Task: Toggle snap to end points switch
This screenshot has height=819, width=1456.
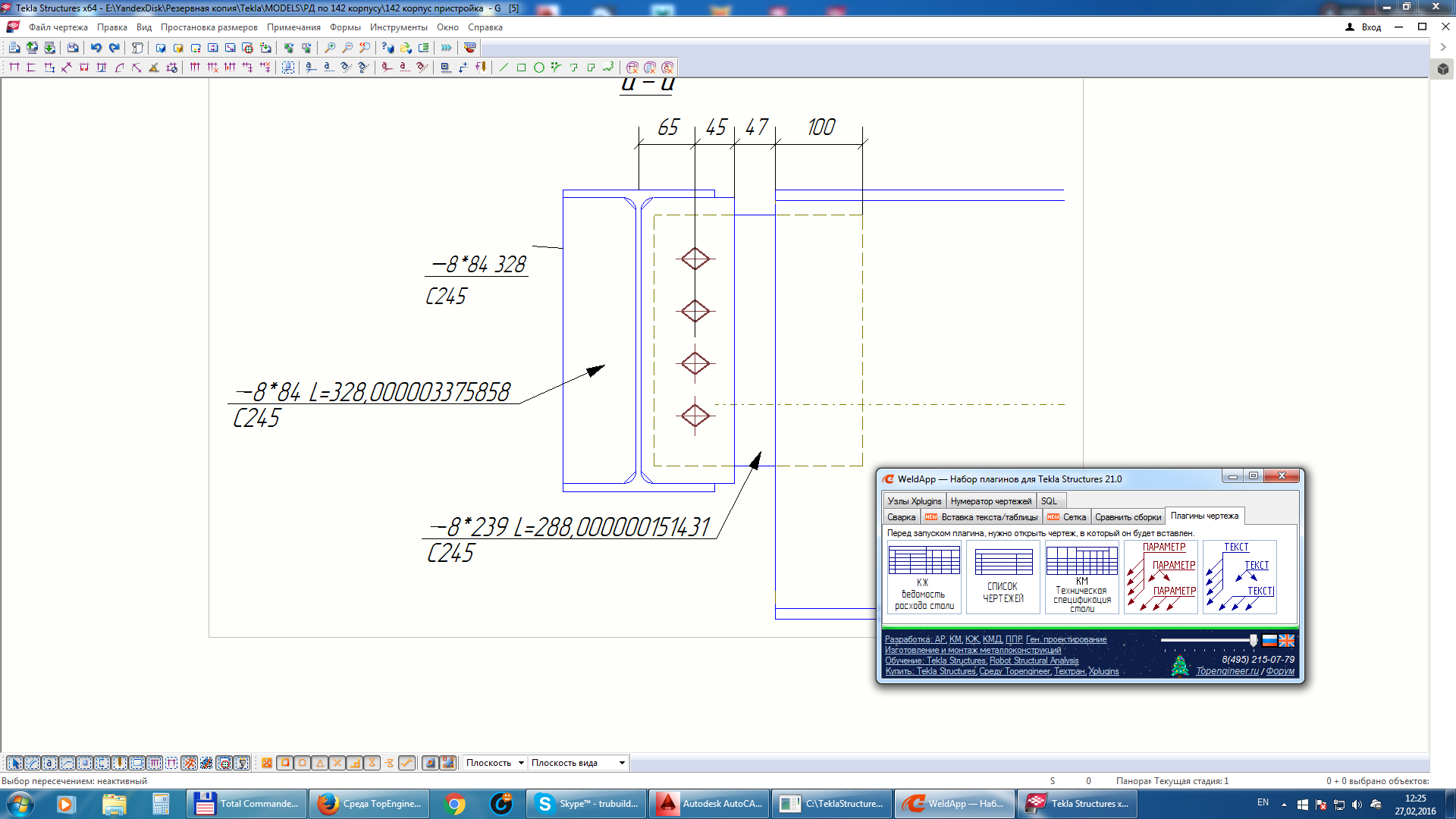Action: click(284, 763)
